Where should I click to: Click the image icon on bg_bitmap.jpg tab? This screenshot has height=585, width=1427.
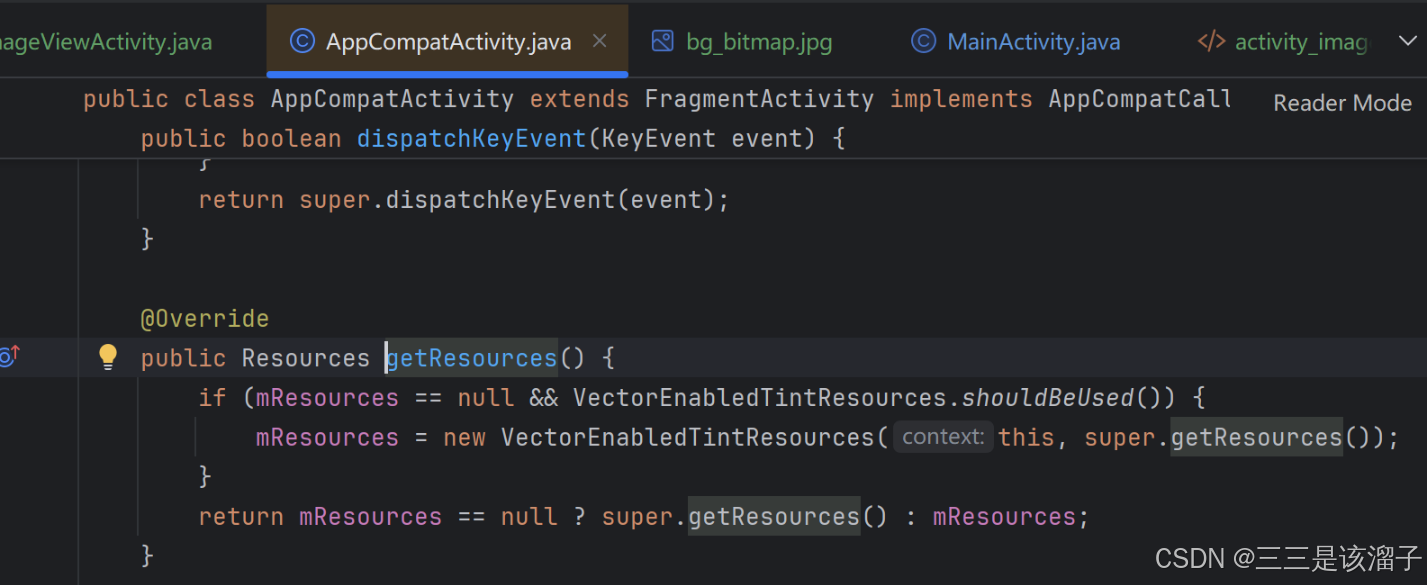click(x=662, y=41)
